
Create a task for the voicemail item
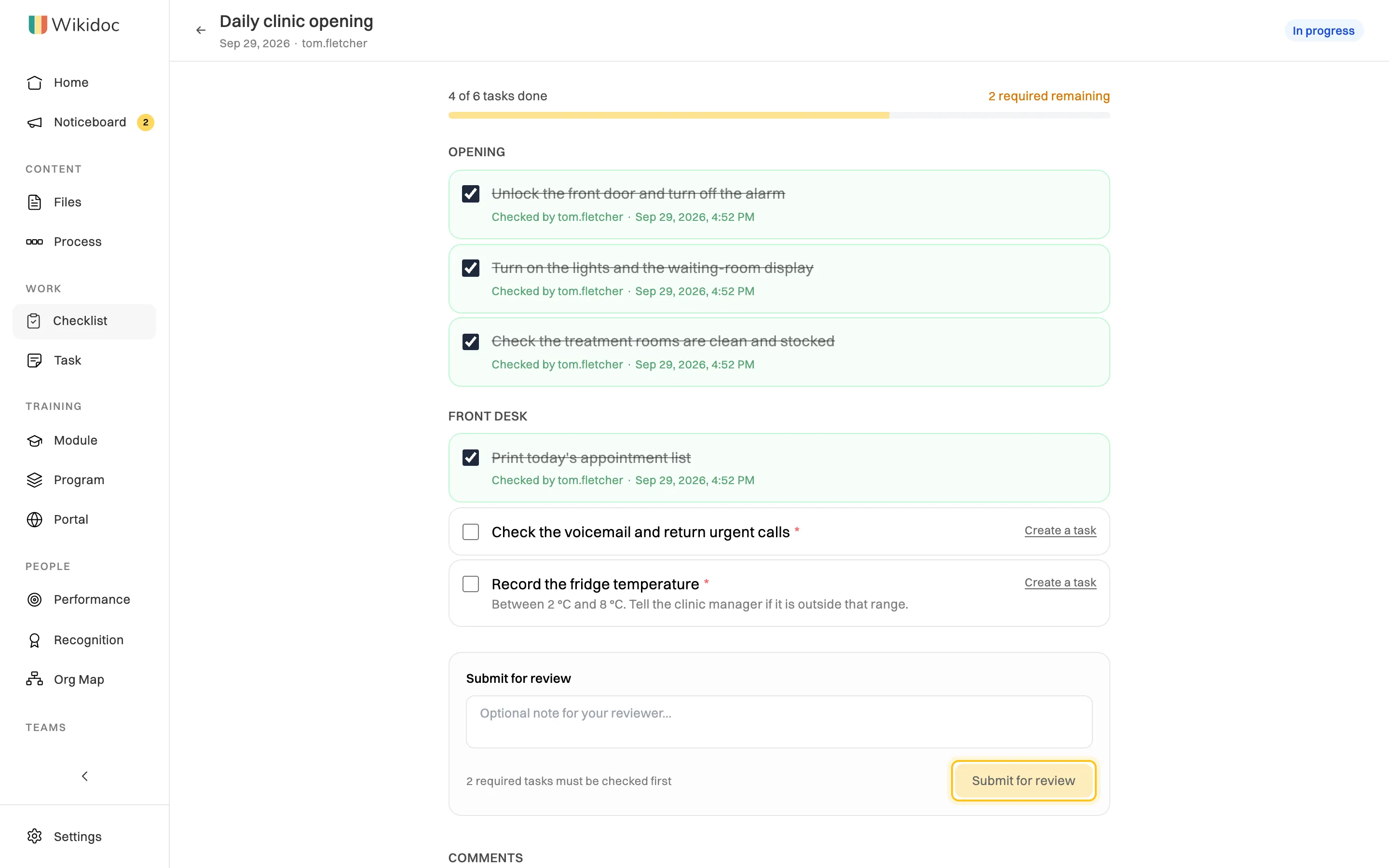coord(1060,530)
